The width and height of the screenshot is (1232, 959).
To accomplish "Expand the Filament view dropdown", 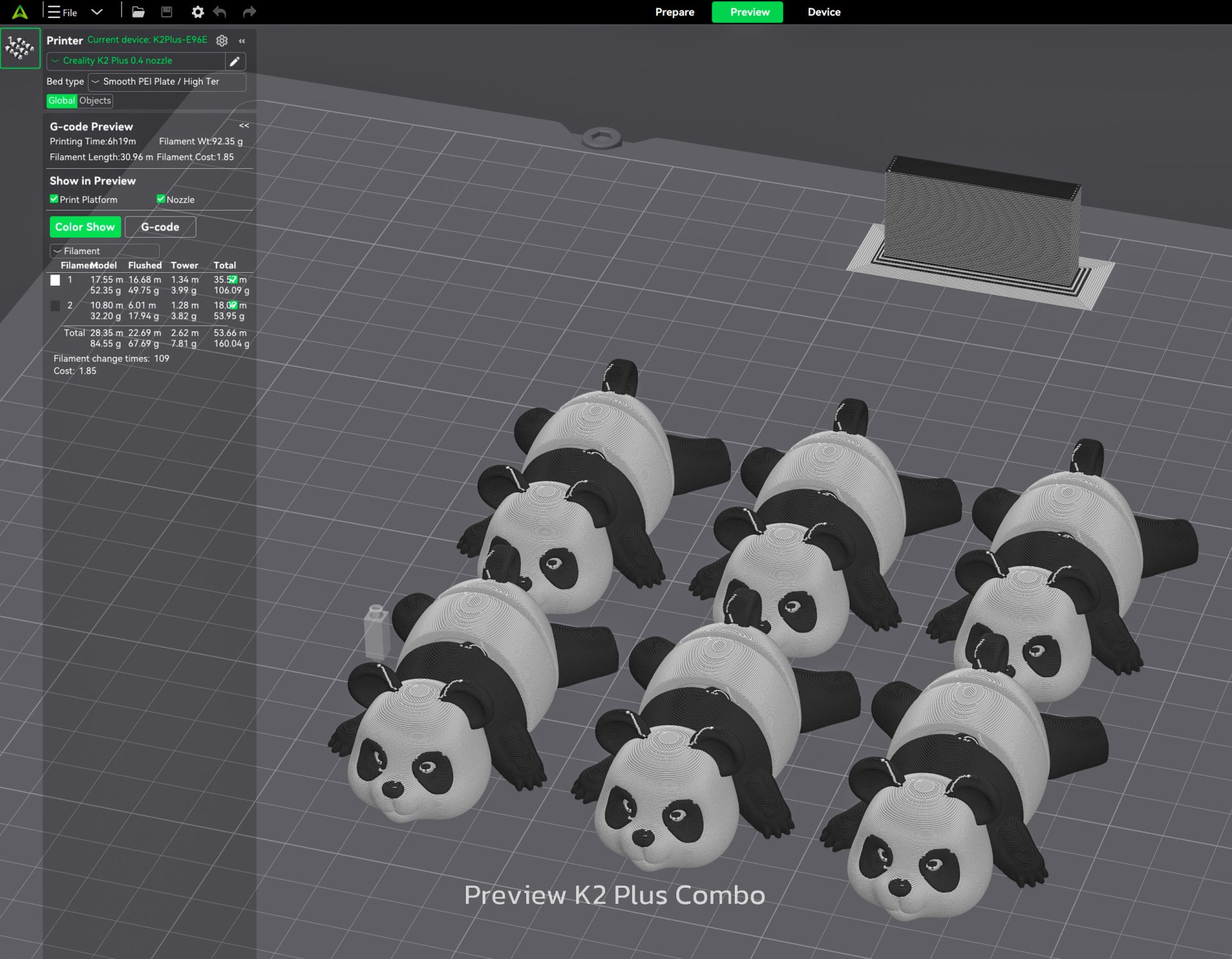I will tap(105, 251).
